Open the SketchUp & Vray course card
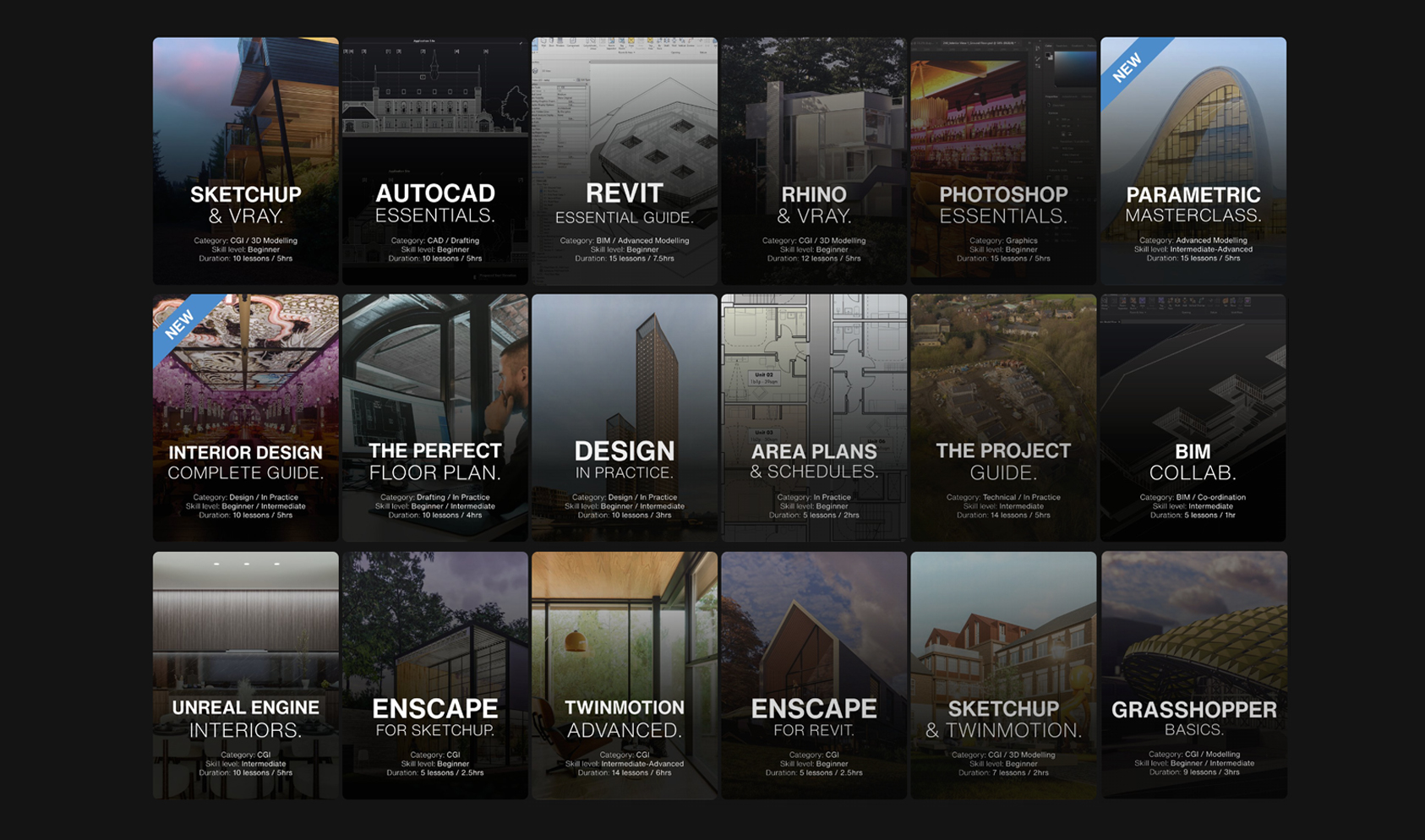Screen dimensions: 1425x840 pos(245,161)
